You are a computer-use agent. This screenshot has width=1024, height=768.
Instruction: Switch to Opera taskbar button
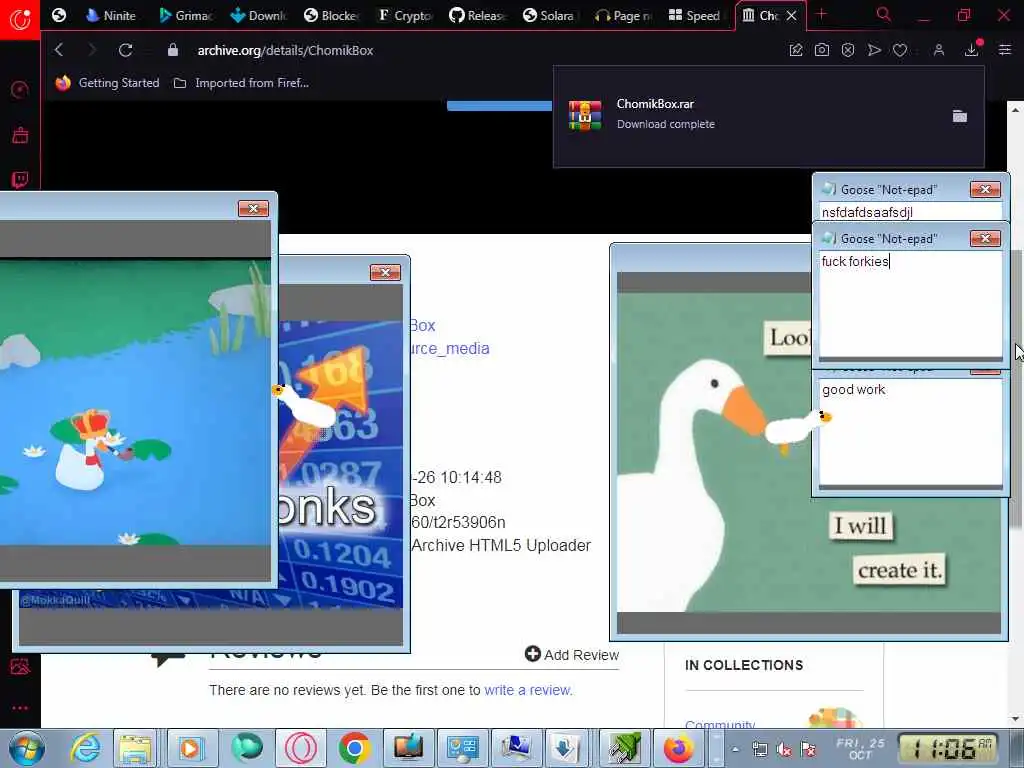tap(300, 748)
